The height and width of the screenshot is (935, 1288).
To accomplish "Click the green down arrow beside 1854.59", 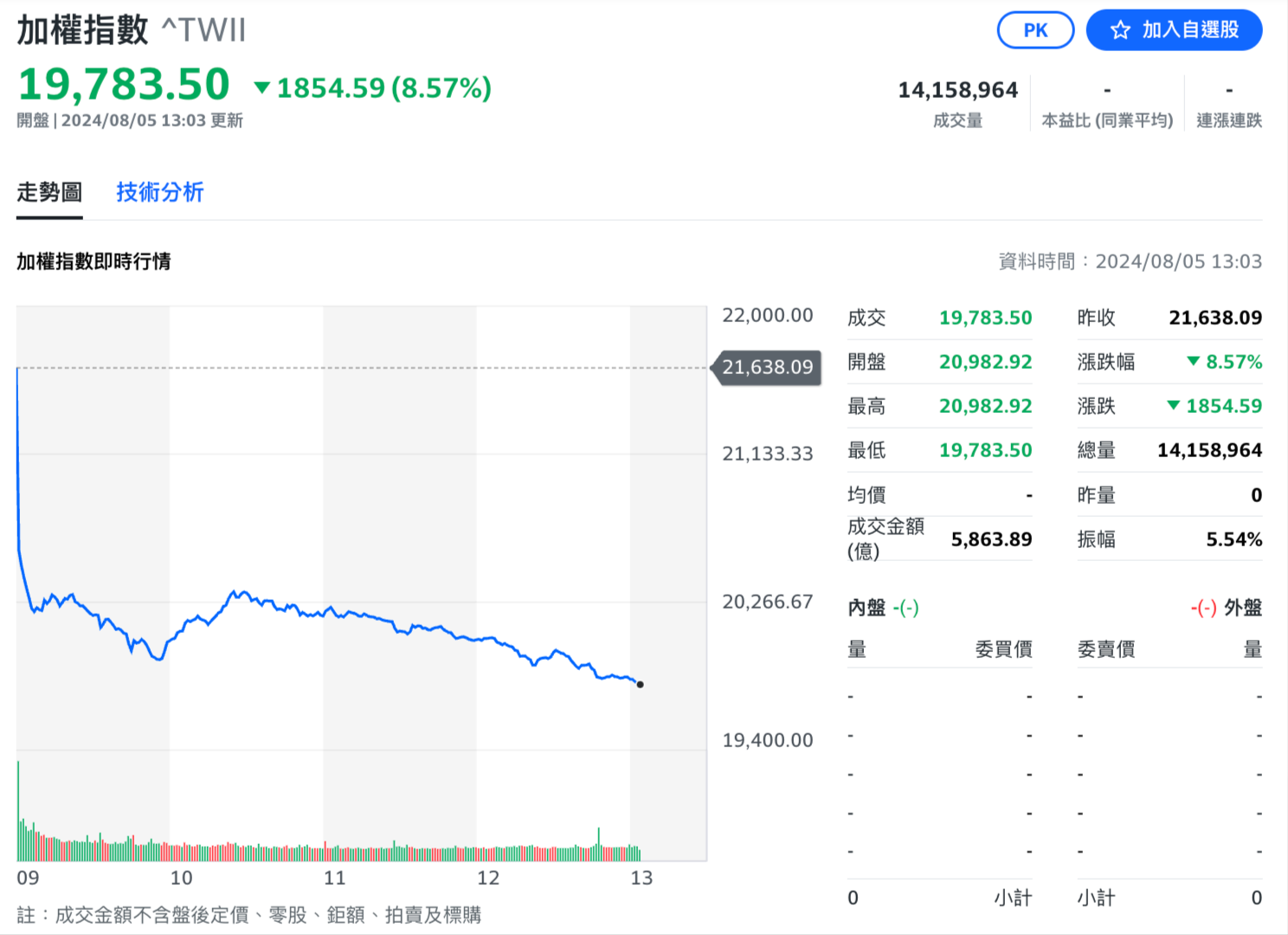I will [261, 87].
